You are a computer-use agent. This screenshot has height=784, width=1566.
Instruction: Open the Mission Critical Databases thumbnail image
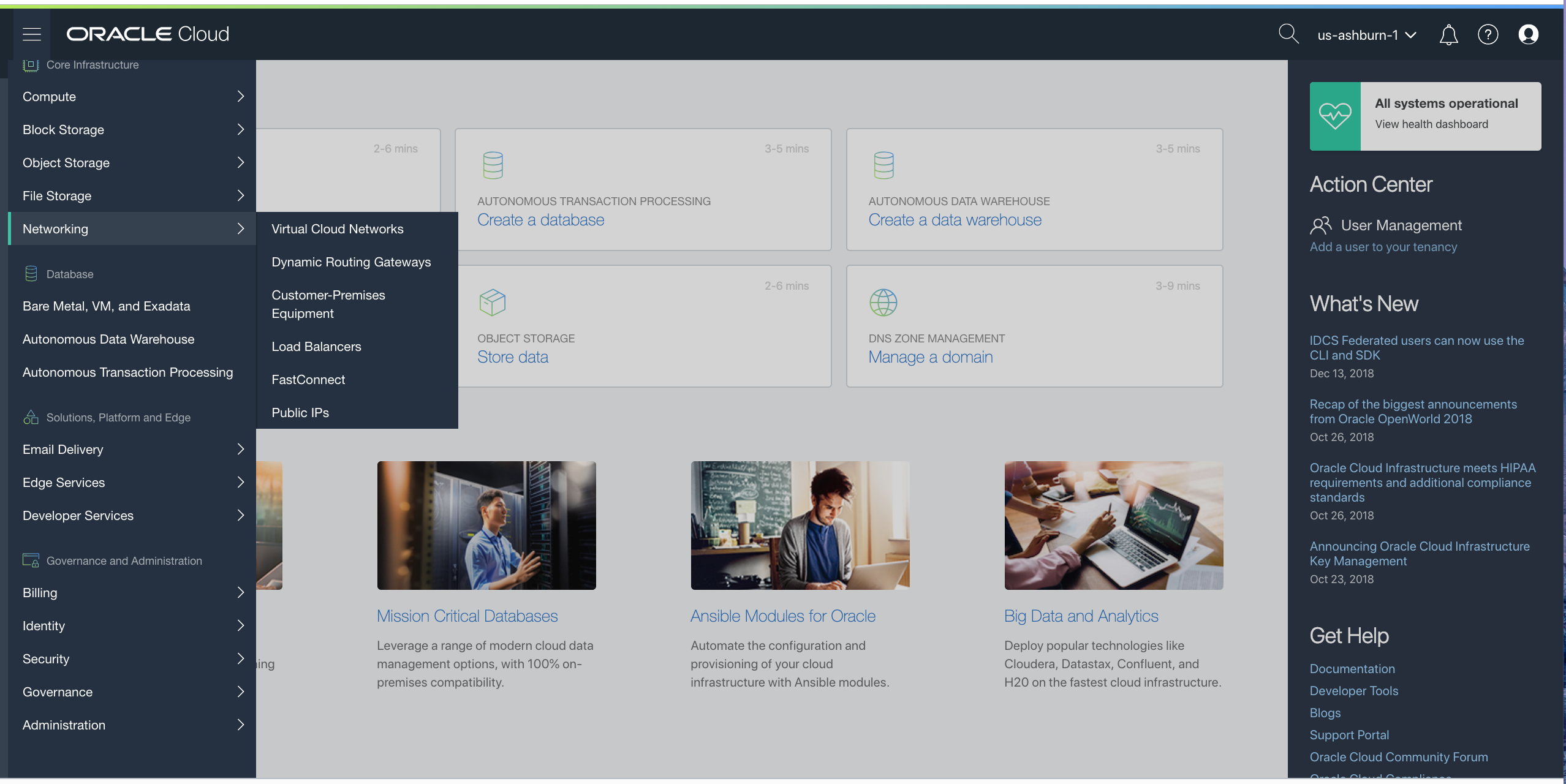[486, 525]
